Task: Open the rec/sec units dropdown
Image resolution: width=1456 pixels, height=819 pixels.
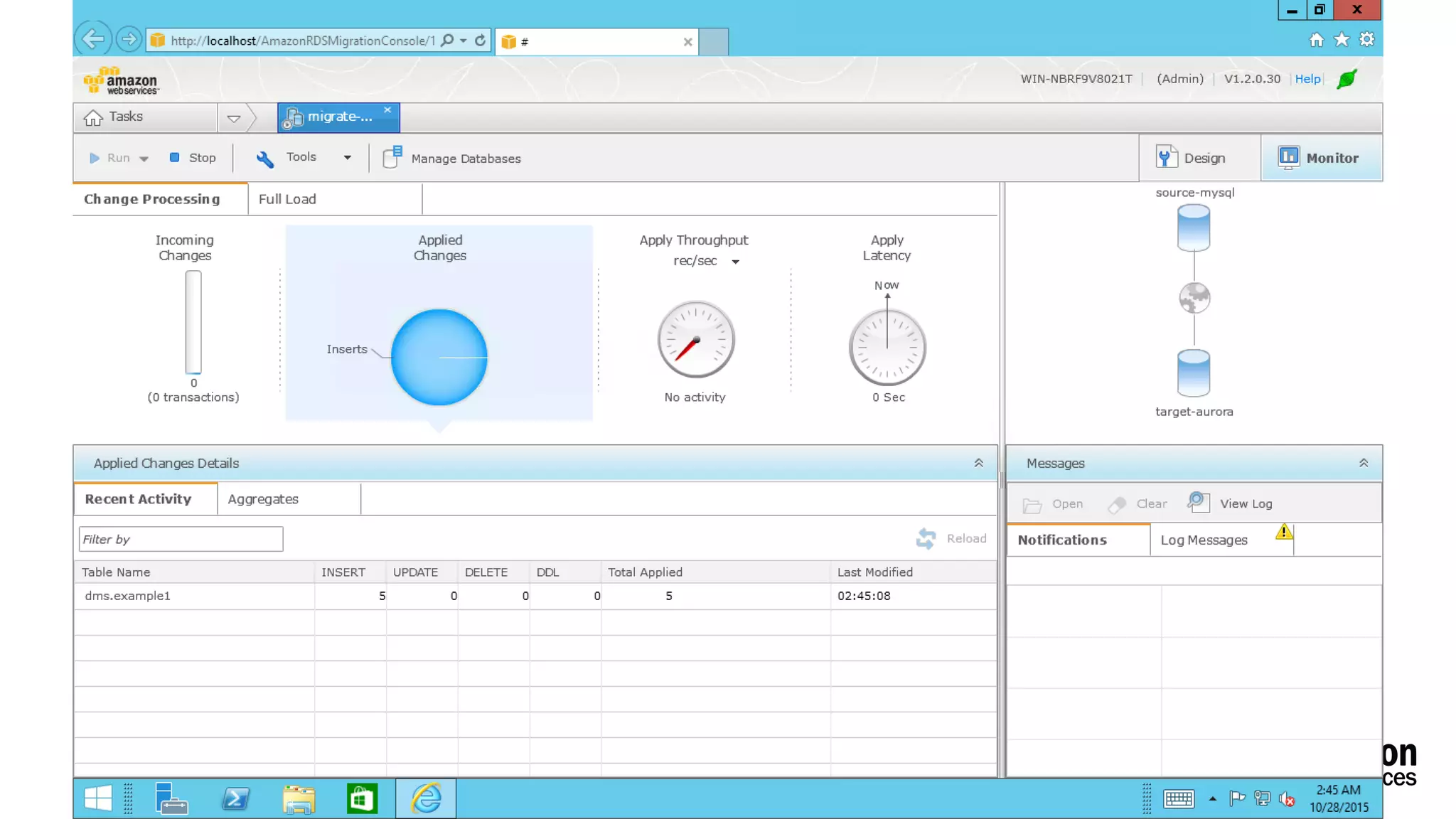Action: coord(735,262)
